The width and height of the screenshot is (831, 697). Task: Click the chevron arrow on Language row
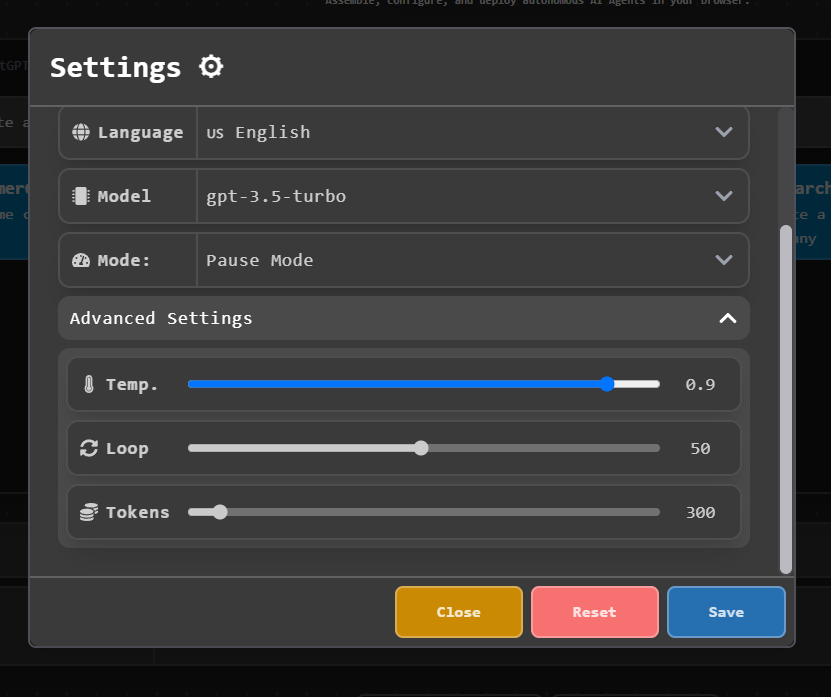[724, 132]
